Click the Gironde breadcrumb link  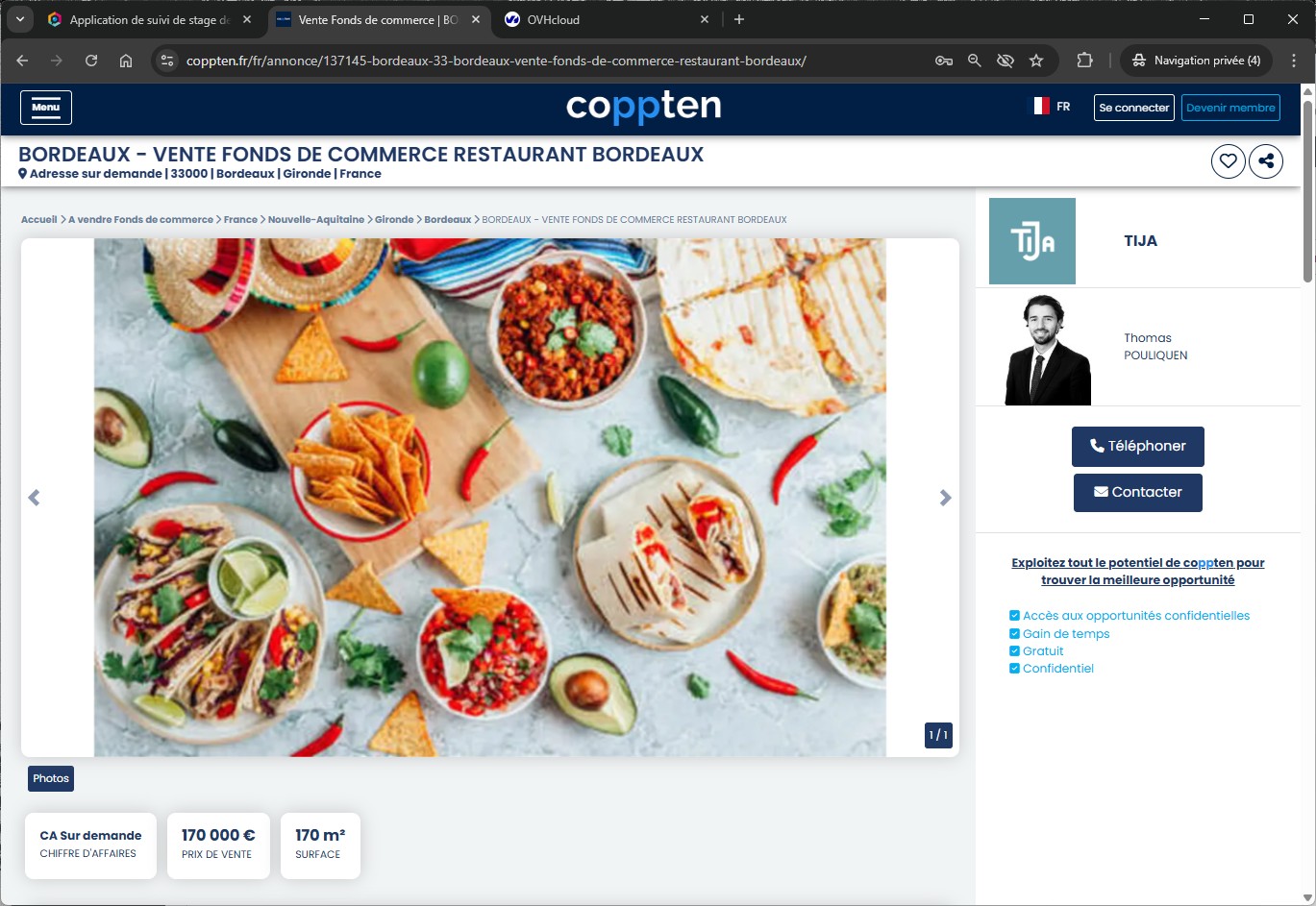[394, 220]
